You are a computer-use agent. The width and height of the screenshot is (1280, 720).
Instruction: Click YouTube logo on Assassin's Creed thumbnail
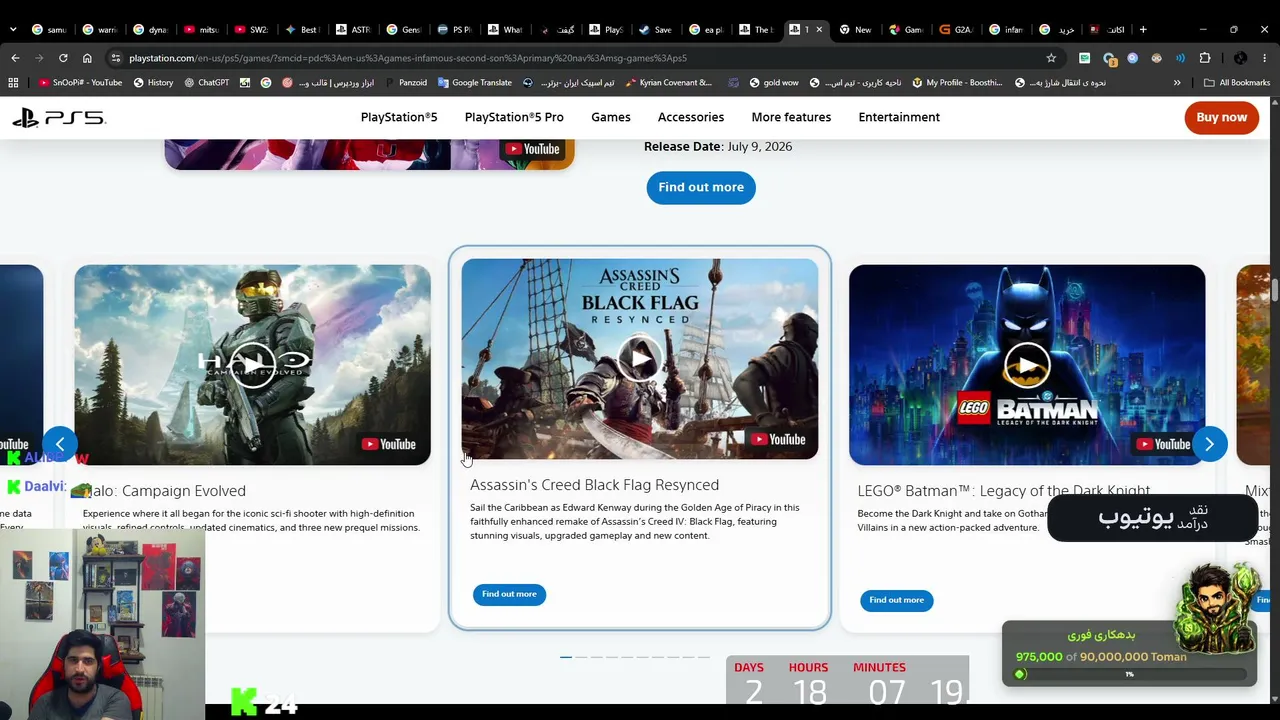point(777,438)
